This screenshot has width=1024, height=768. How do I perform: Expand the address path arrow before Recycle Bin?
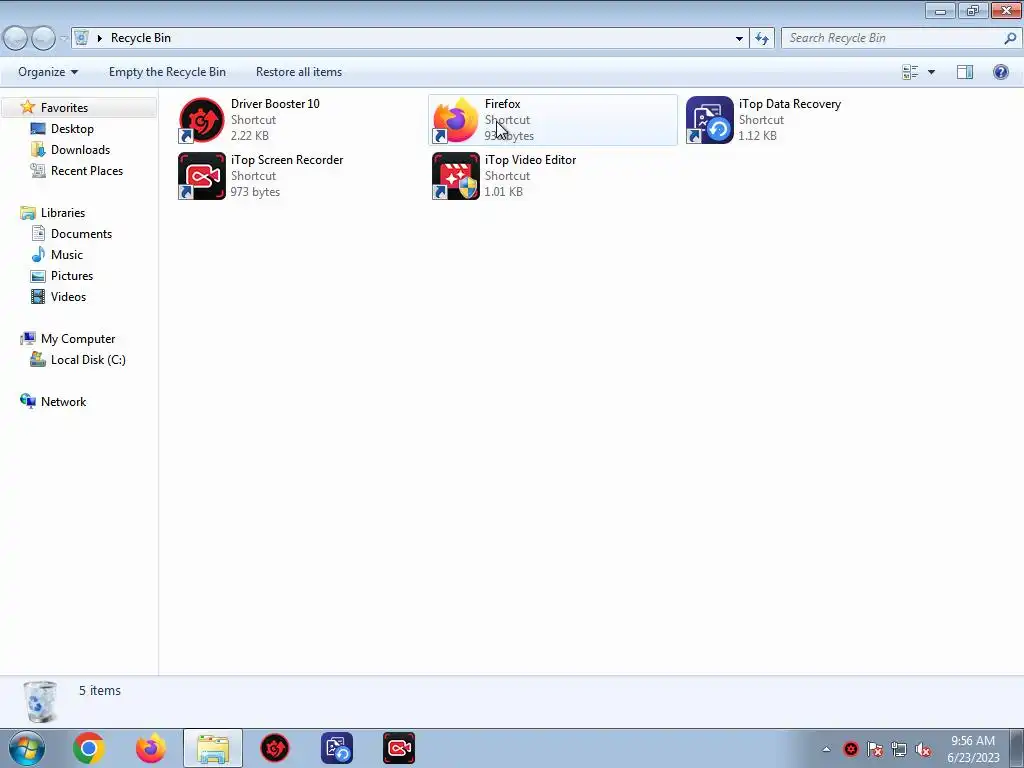click(100, 39)
